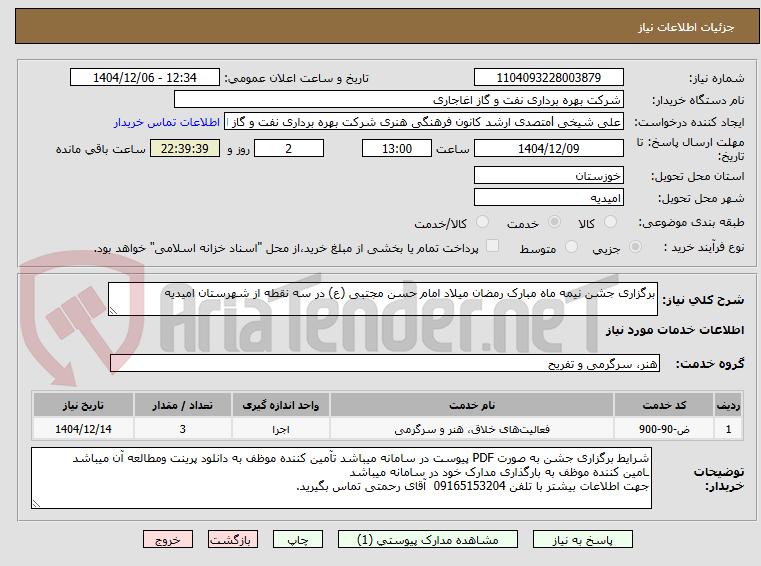Click the واحد اندازه گیری column header
Viewport: 761px width, 566px height.
coord(281,405)
